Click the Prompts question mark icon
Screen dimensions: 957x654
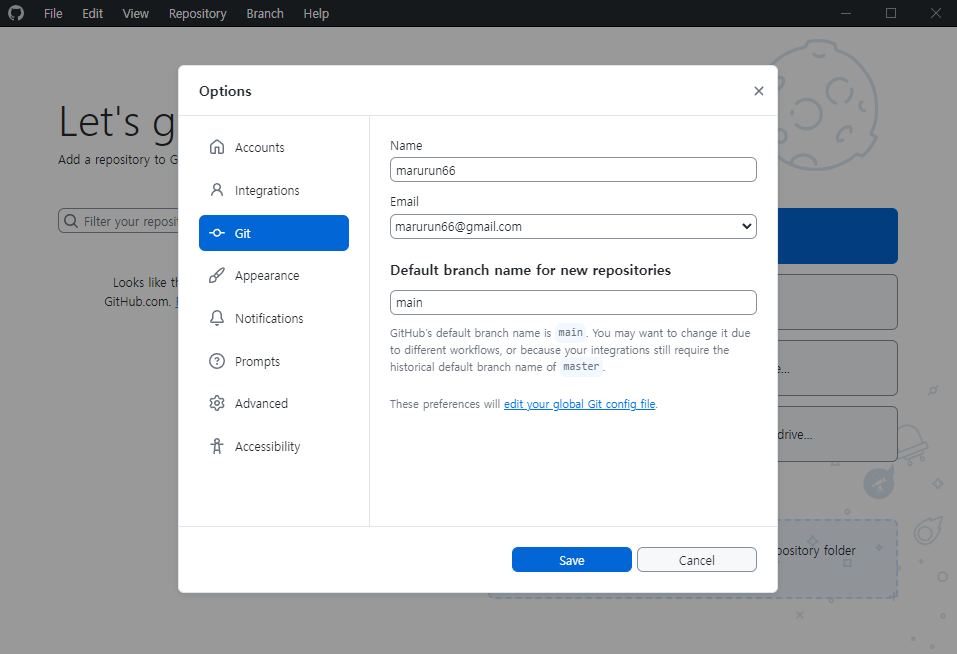click(x=217, y=361)
